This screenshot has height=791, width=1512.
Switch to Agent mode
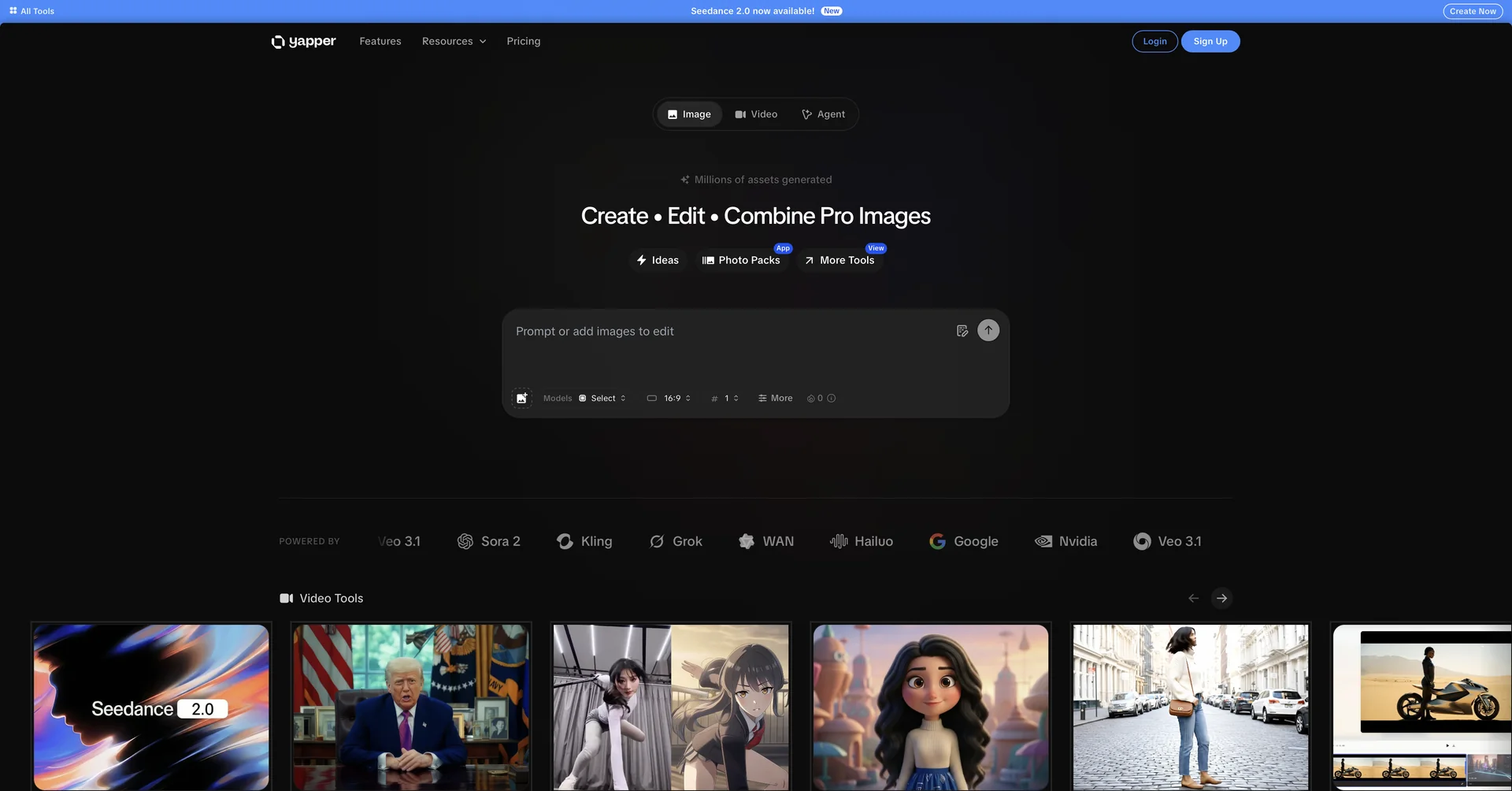823,114
